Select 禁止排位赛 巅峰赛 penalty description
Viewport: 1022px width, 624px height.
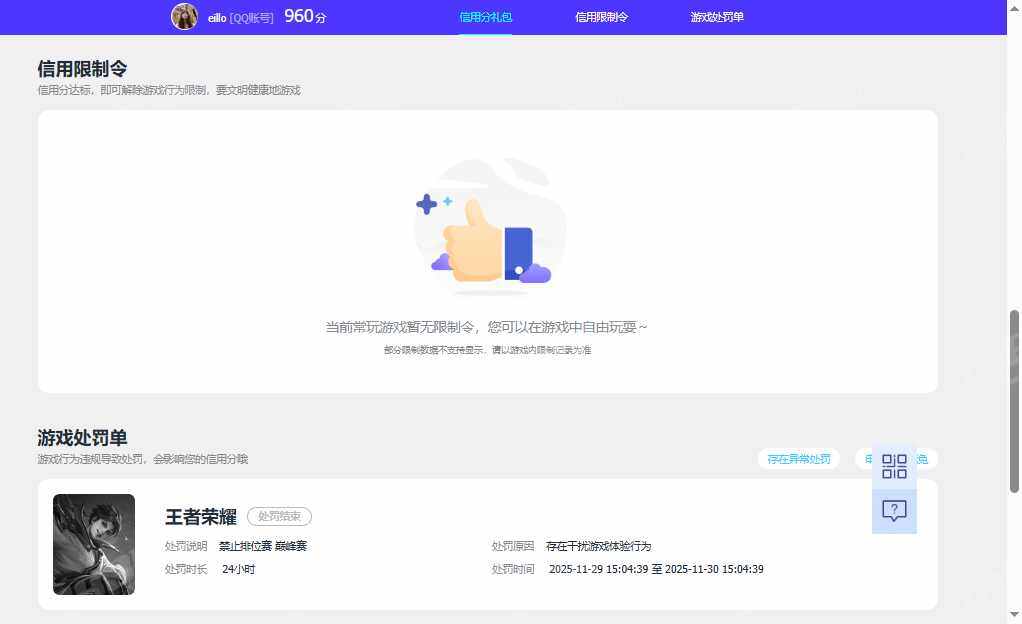tap(263, 546)
